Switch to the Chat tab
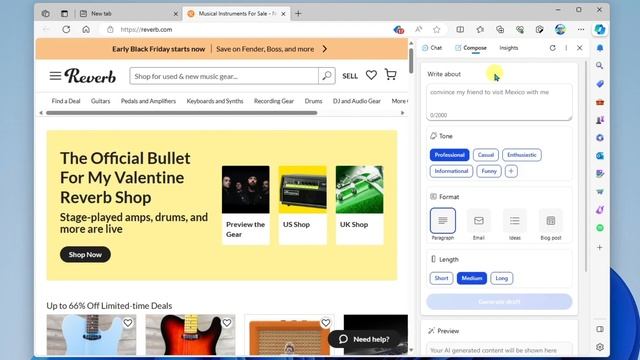640x360 pixels. 432,48
